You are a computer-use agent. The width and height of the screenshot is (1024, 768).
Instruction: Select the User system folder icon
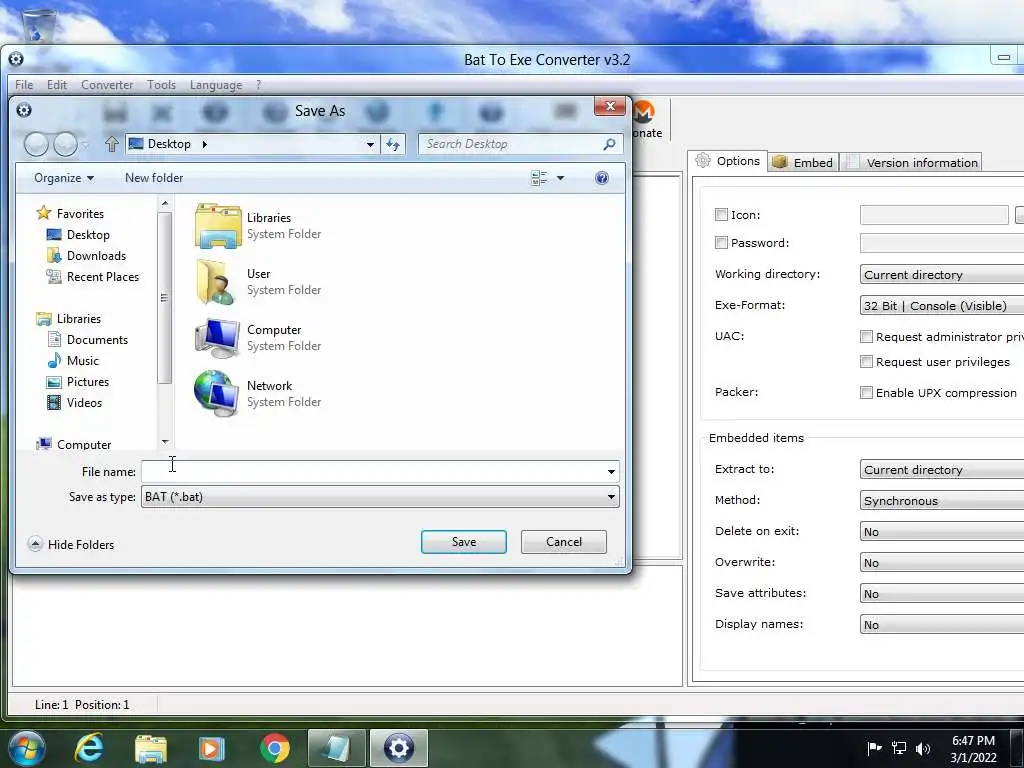click(216, 282)
